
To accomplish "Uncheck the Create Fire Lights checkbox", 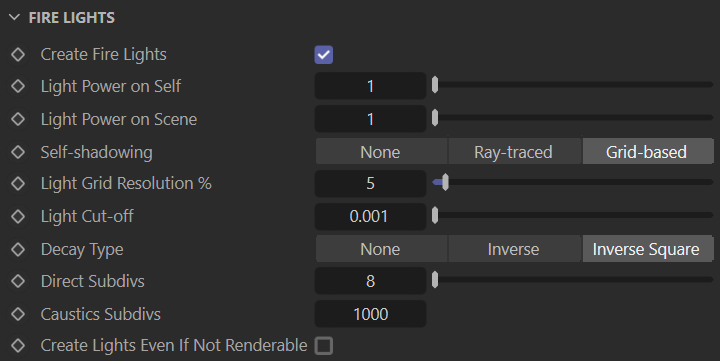I will coord(324,55).
